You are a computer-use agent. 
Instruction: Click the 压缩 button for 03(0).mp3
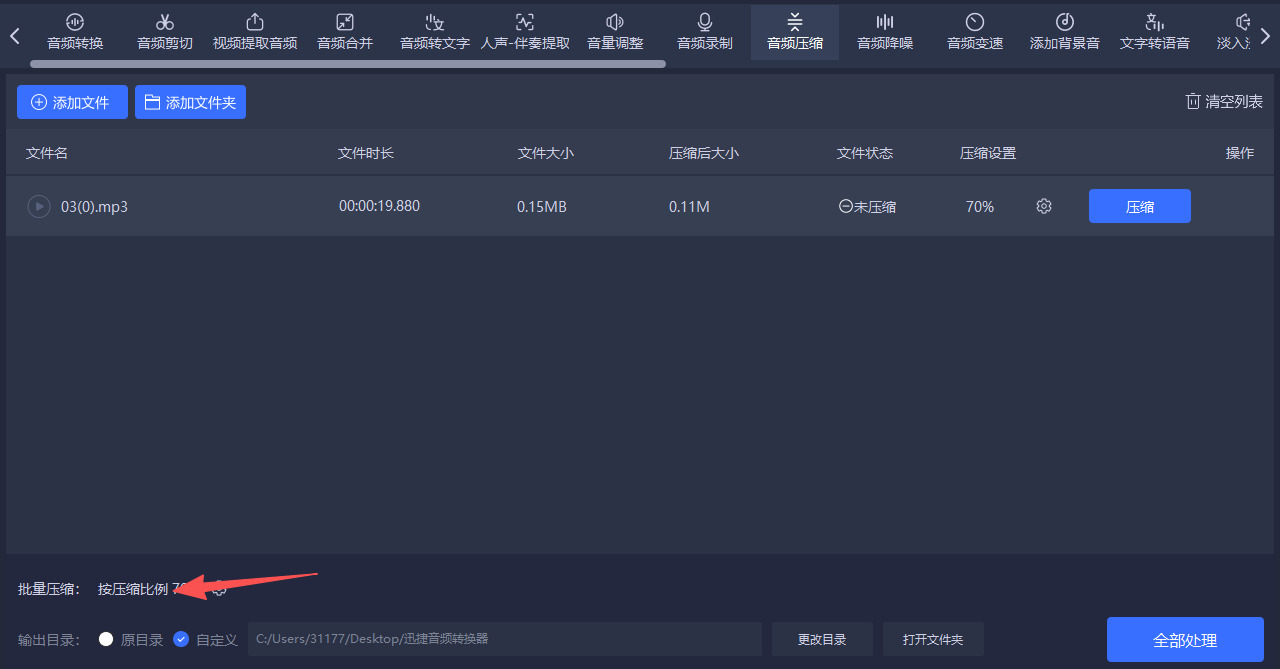click(x=1139, y=206)
